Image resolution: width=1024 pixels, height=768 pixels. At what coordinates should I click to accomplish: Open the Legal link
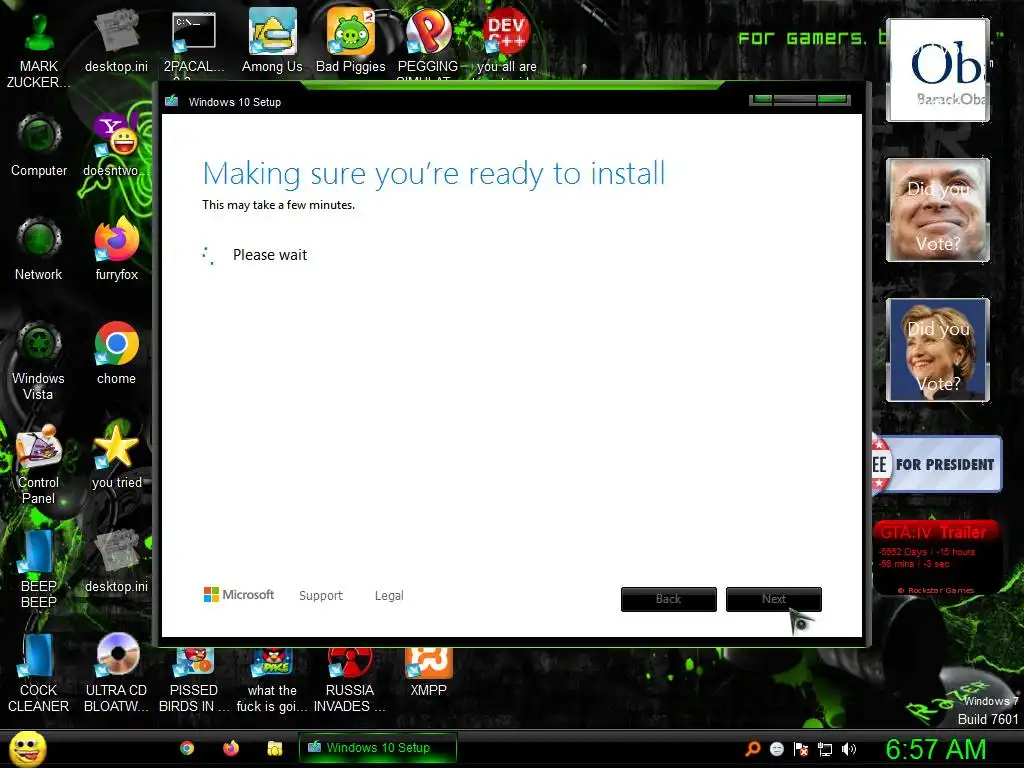point(389,596)
